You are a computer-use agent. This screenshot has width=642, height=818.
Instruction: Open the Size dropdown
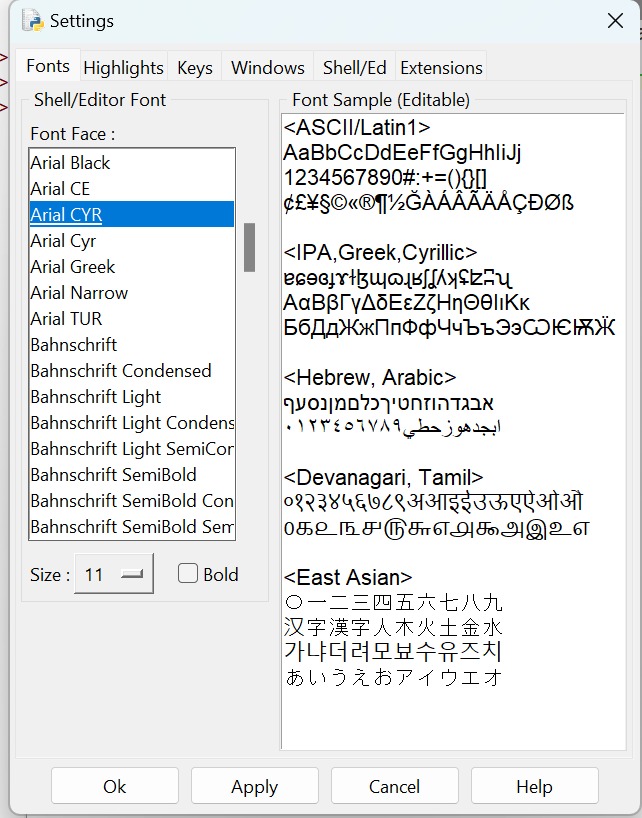click(x=113, y=574)
